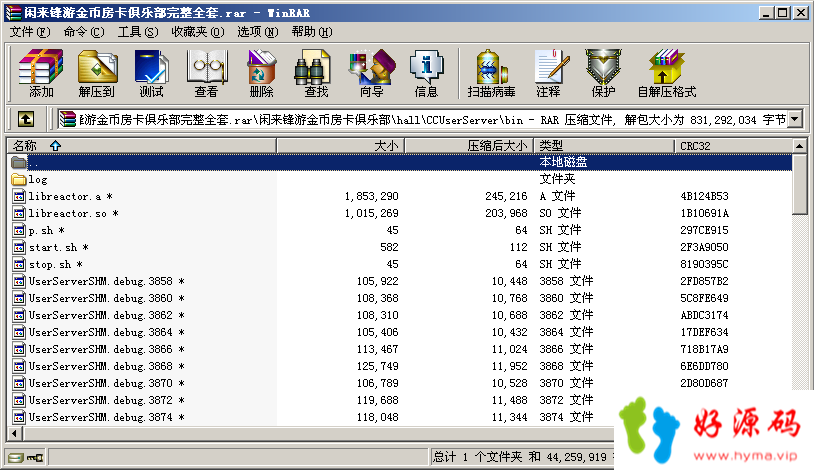The height and width of the screenshot is (470, 814).
Task: Sort by 类型 column header
Action: (x=604, y=146)
